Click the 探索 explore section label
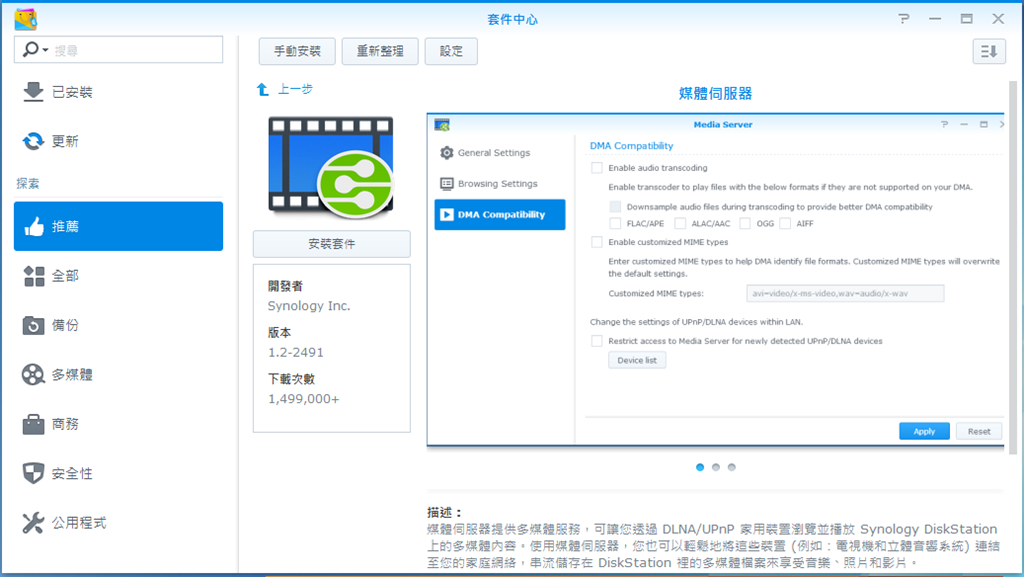1024x577 pixels. (x=27, y=183)
